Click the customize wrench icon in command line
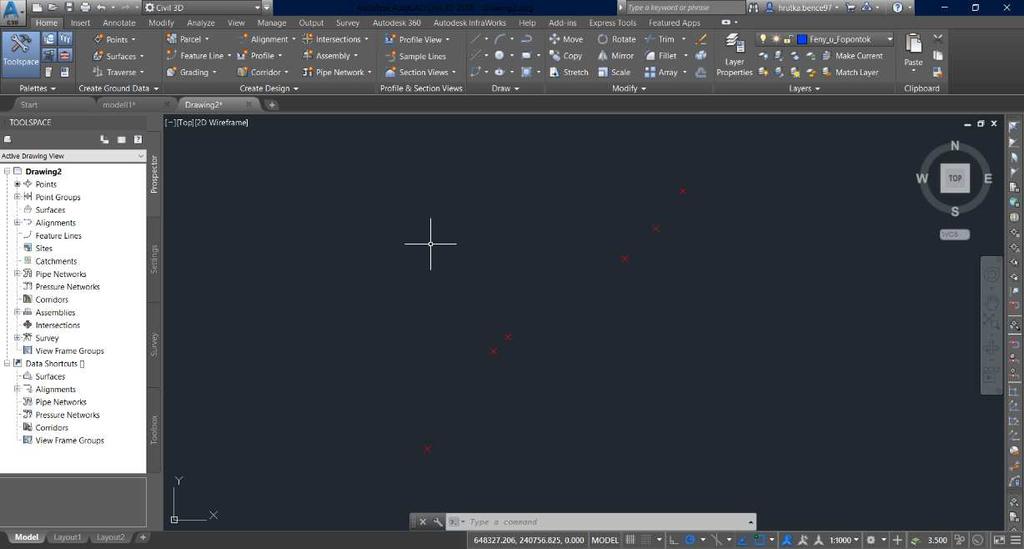Screen dimensions: 1024x549 point(438,522)
